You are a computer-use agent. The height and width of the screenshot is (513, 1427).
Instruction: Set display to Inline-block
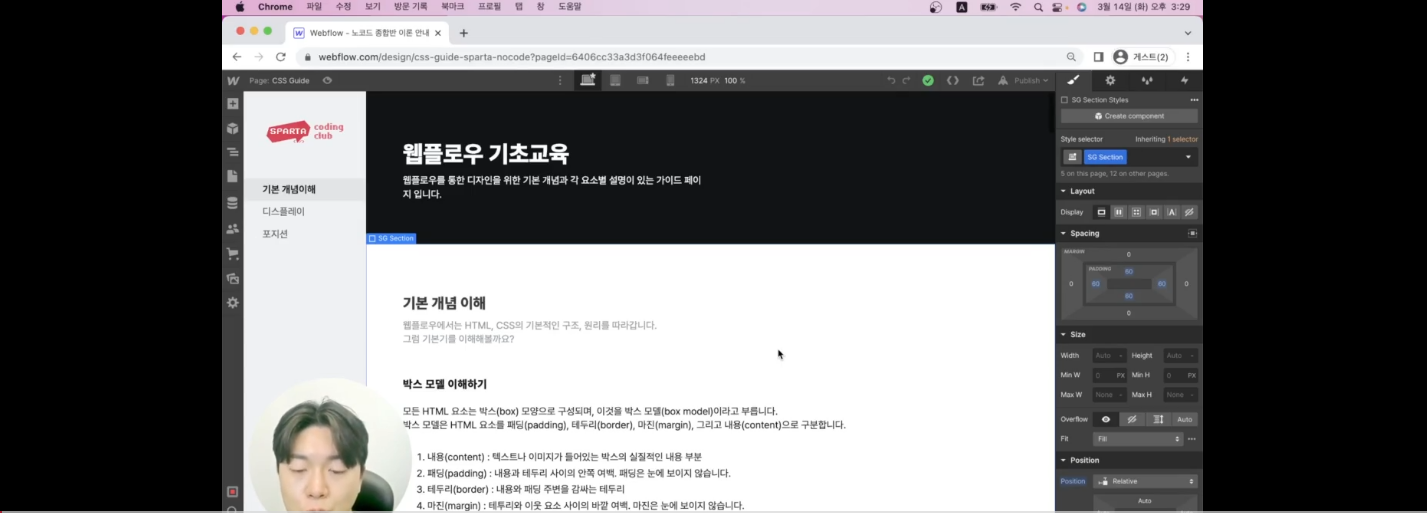pos(1154,212)
